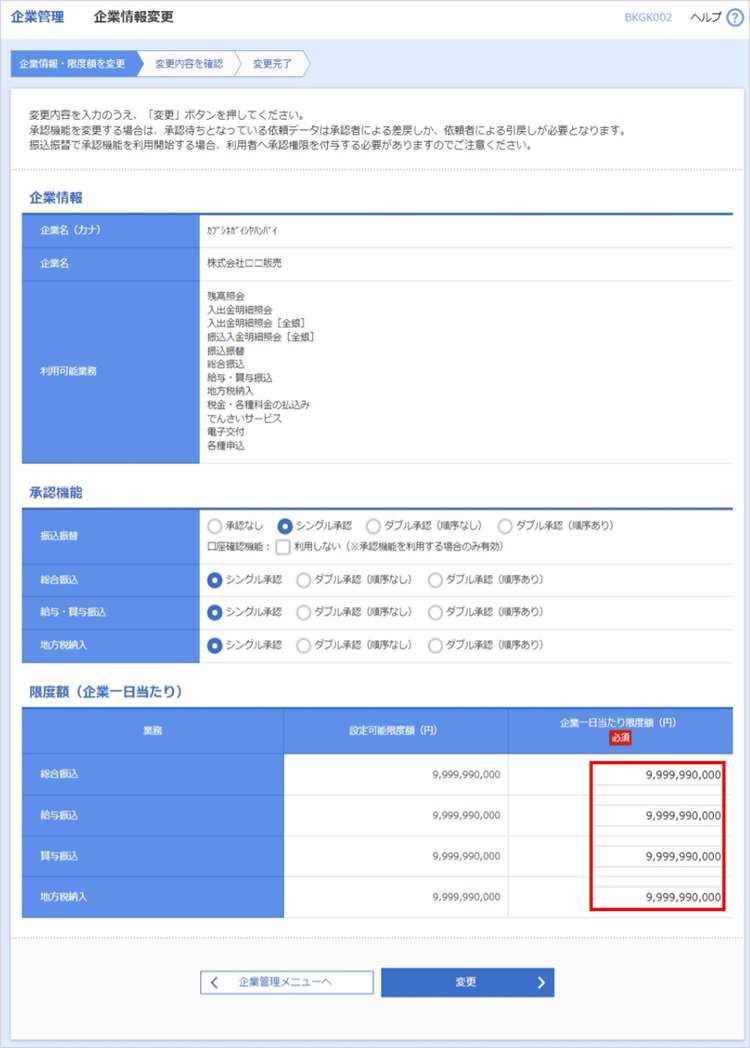Select ダブル承認（順序あり） for 給与・賞与振込

click(x=435, y=612)
